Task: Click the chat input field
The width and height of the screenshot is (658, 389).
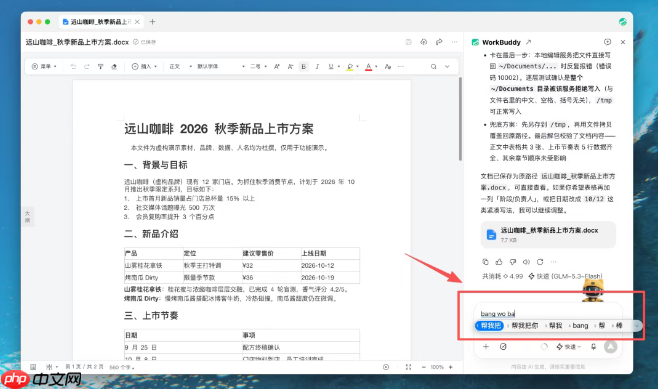Action: 548,313
